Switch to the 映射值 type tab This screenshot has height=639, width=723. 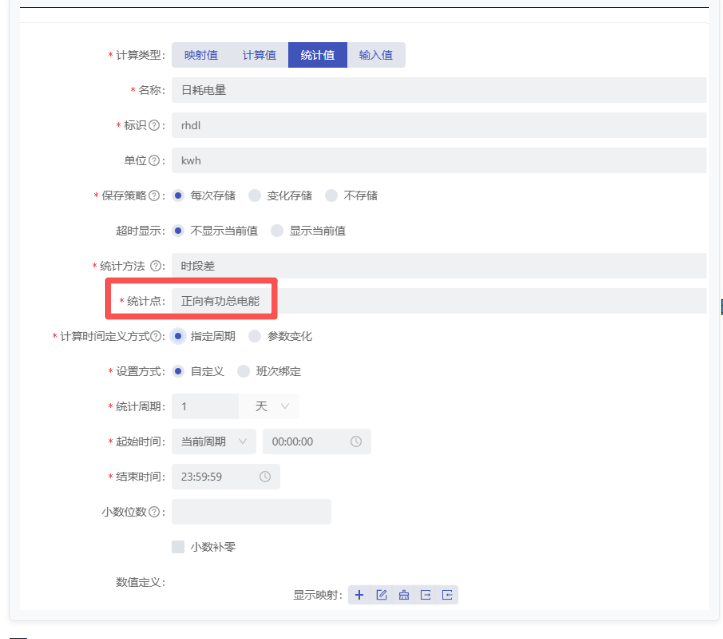[201, 55]
